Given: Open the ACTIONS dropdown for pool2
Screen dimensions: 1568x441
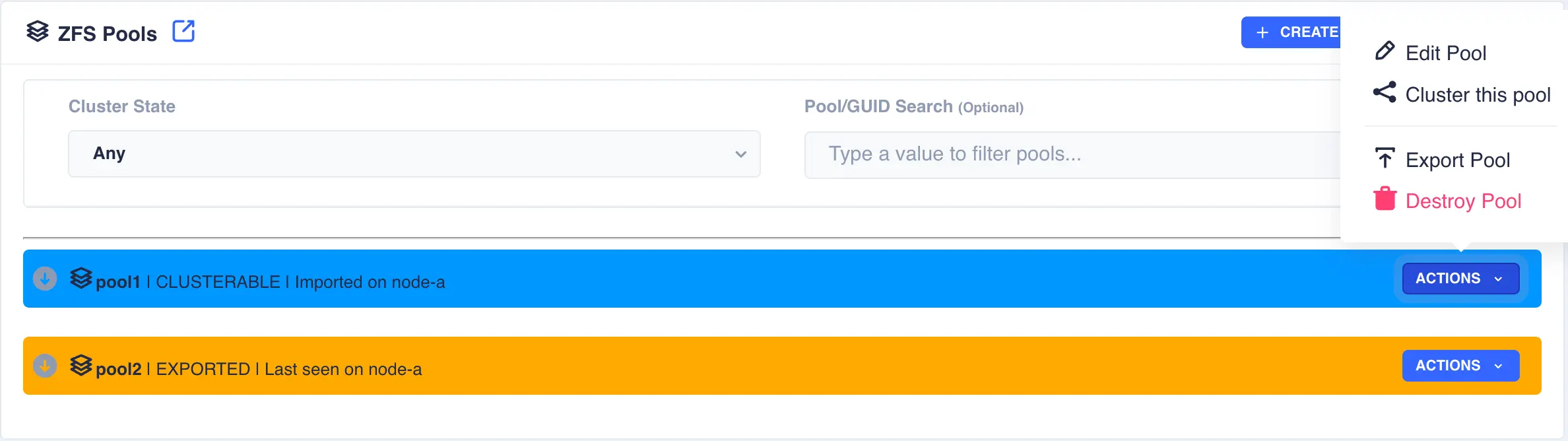Looking at the screenshot, I should coord(1460,366).
